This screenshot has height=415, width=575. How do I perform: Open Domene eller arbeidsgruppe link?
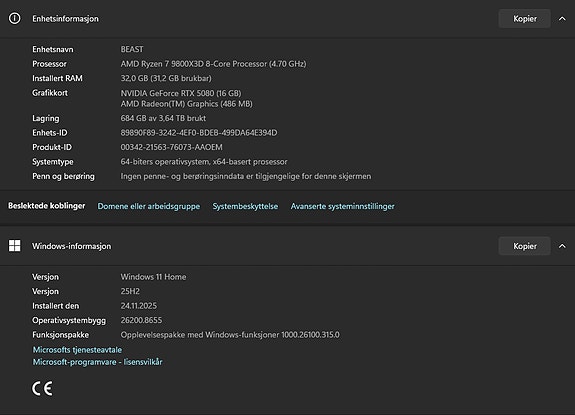(149, 206)
